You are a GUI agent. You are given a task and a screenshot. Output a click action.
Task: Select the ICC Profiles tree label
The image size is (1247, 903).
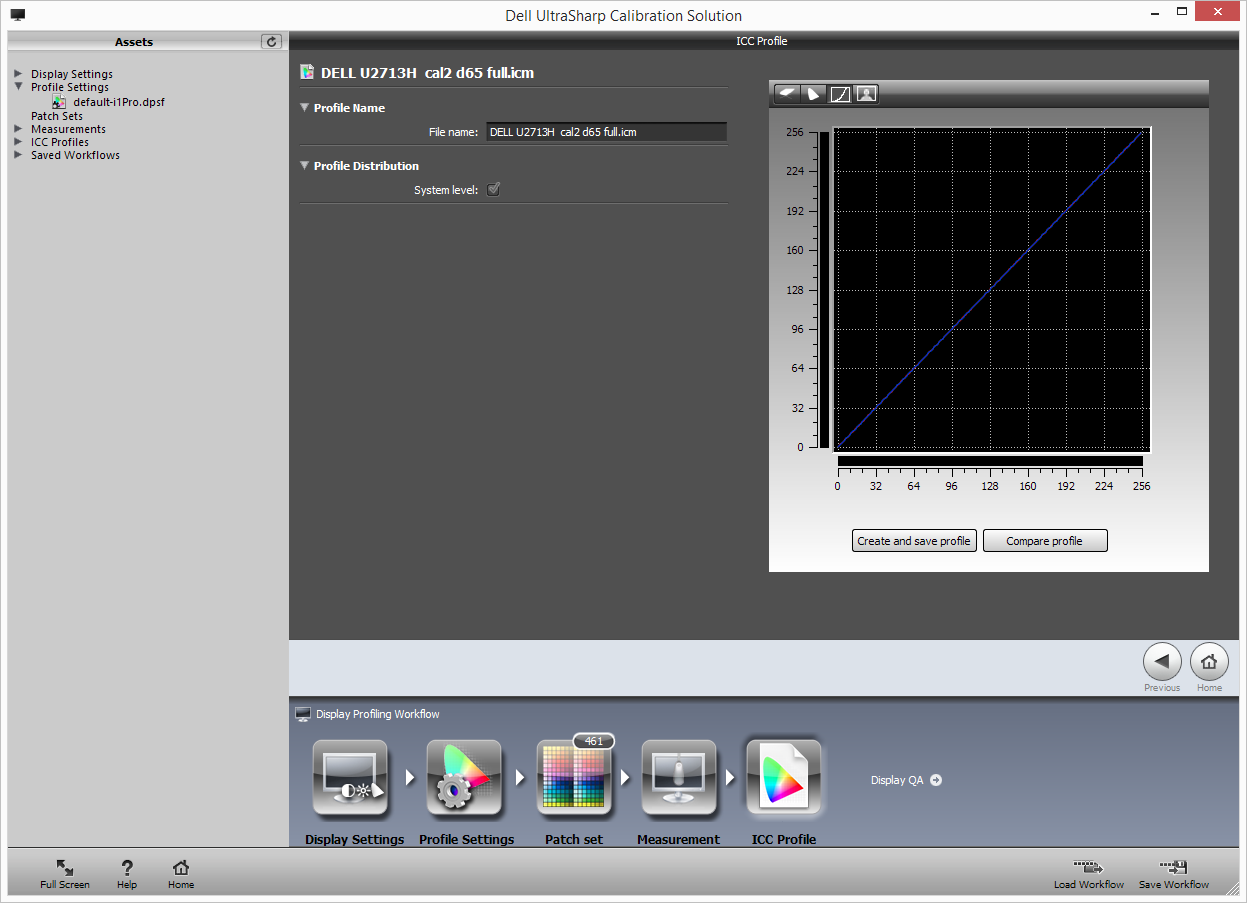pos(60,142)
